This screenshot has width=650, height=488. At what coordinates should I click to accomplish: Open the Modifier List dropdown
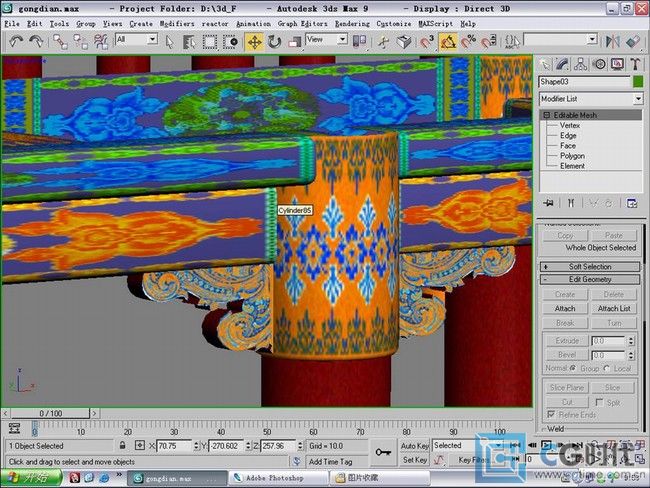tap(591, 99)
